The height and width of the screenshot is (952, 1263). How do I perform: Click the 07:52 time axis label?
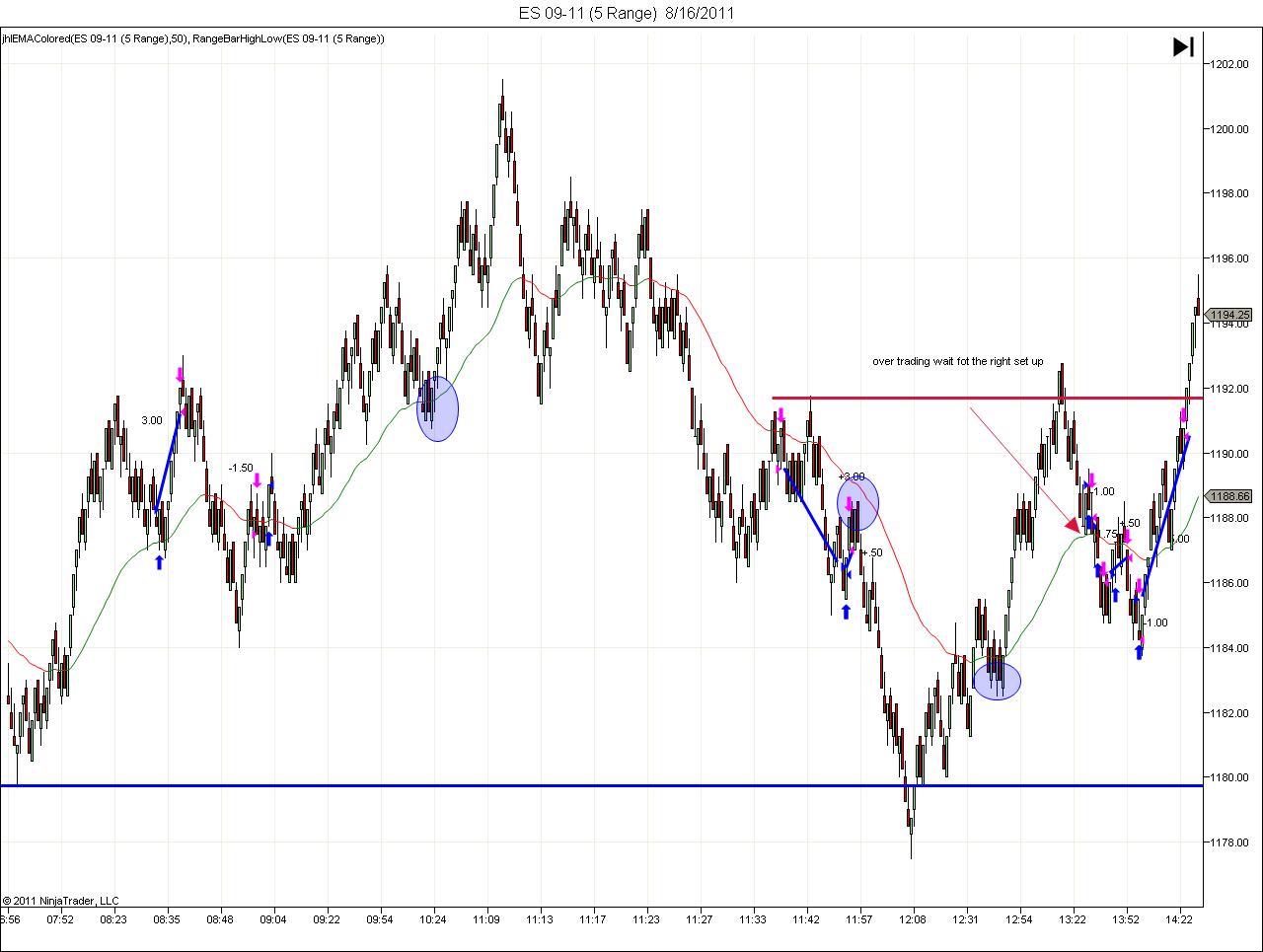[60, 919]
